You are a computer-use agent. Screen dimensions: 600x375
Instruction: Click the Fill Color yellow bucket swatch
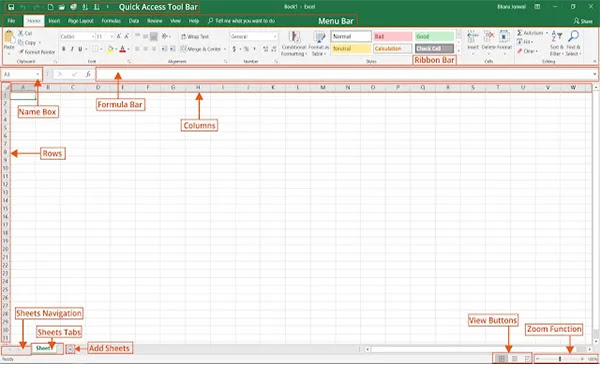click(x=110, y=49)
